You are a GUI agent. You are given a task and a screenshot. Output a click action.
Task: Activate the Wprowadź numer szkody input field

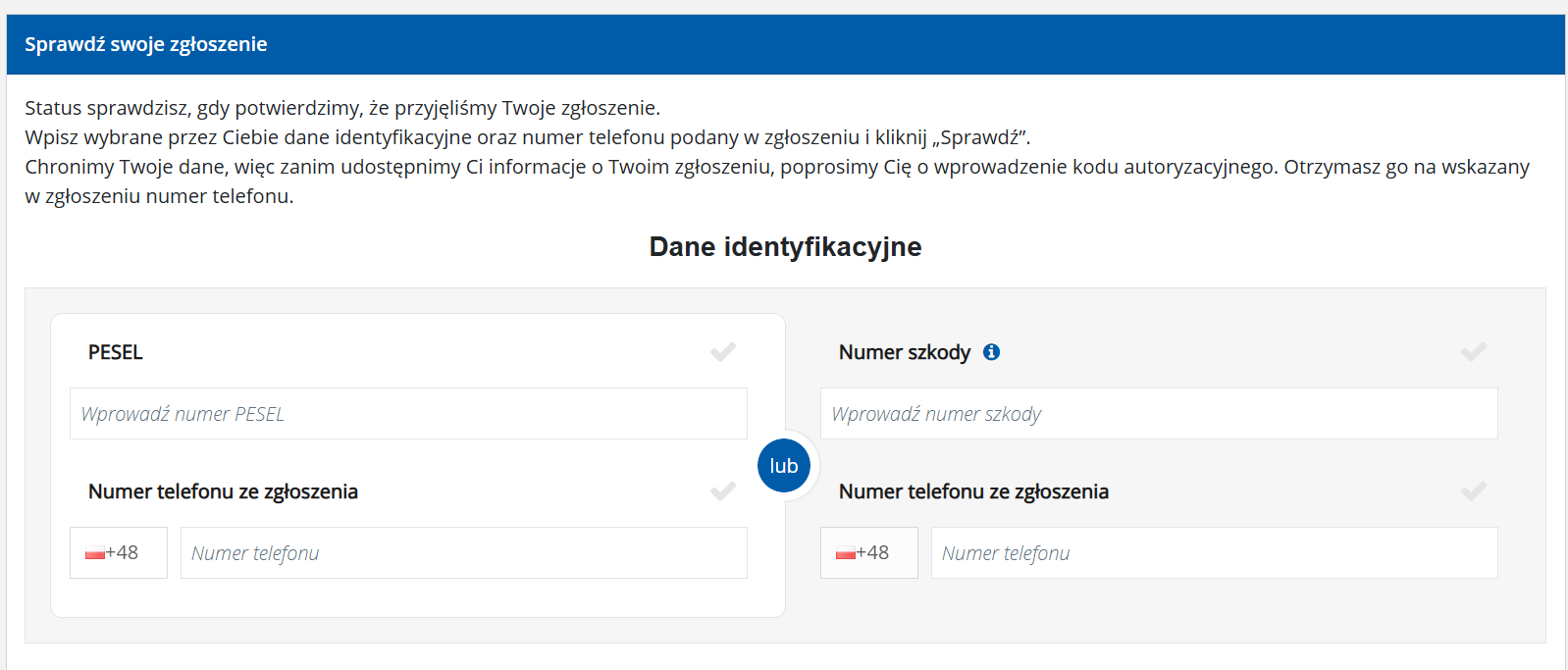(1159, 413)
